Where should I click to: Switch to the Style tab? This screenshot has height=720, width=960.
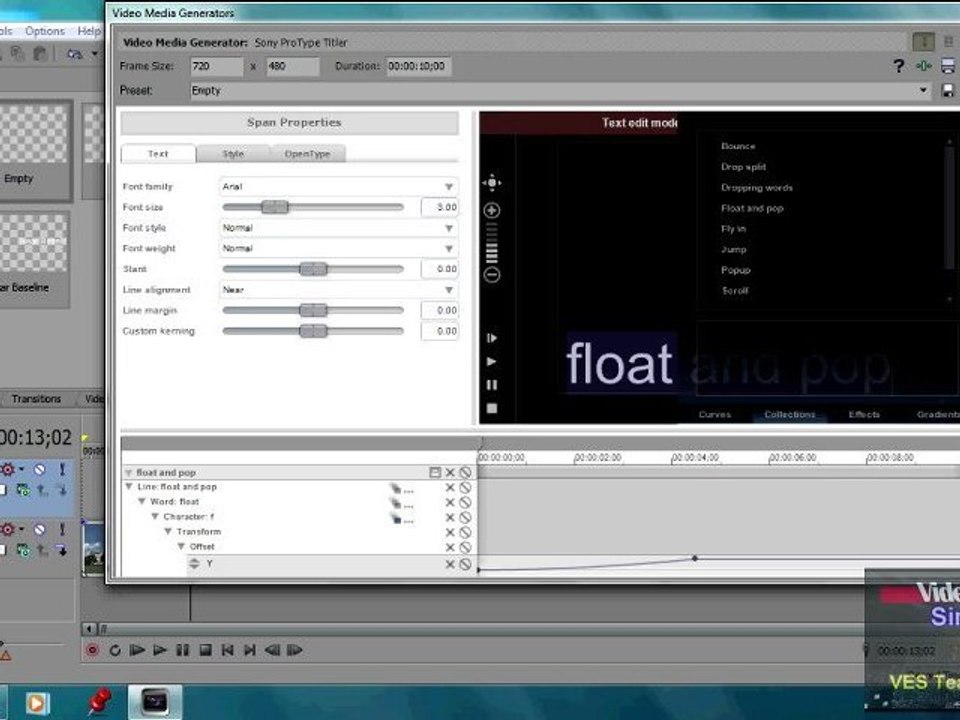pos(233,154)
